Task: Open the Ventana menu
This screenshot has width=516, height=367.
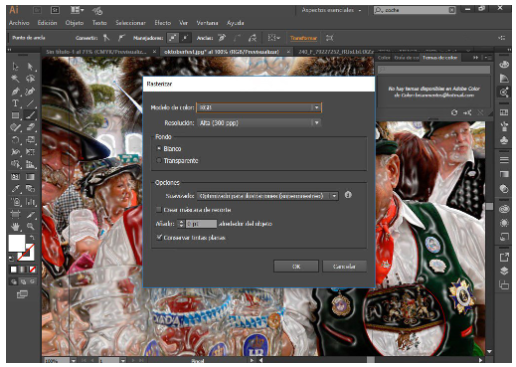Action: [207, 23]
